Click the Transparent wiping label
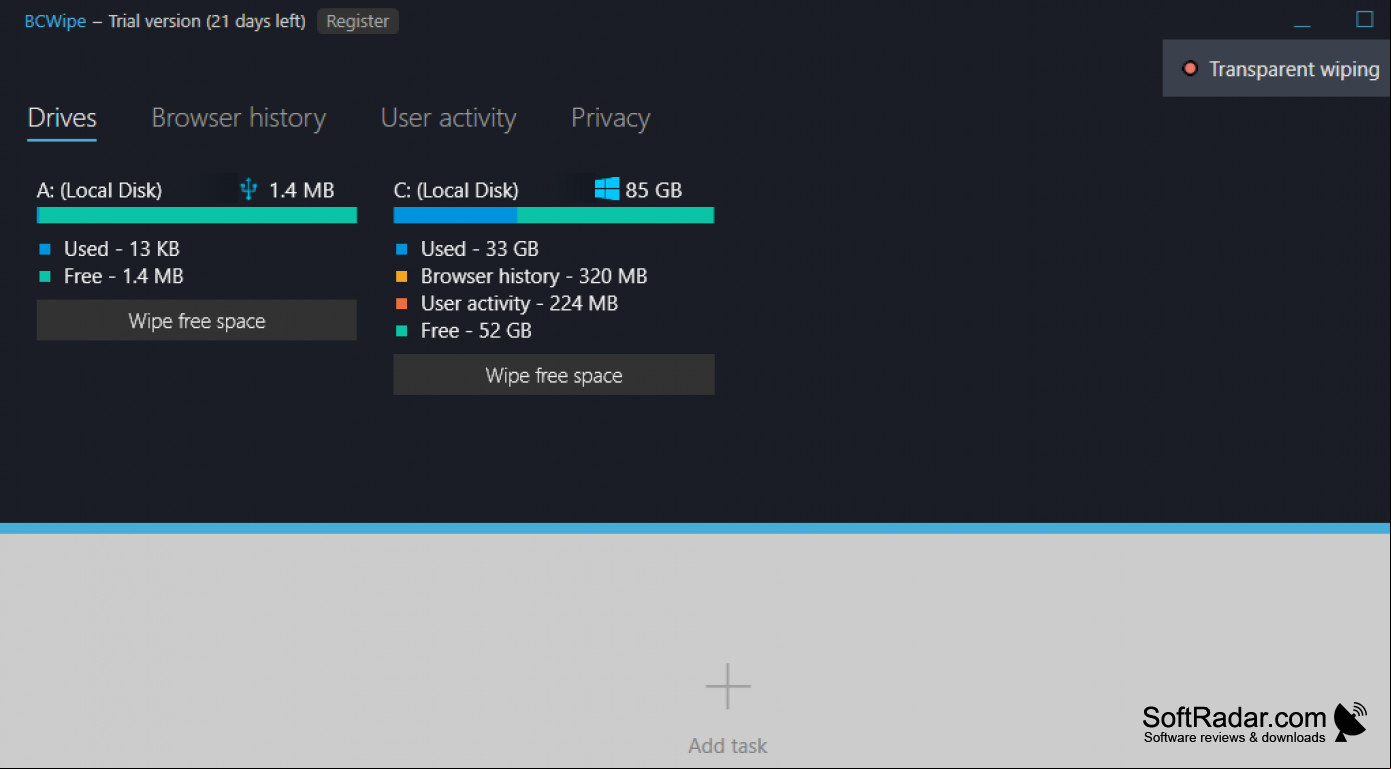Image resolution: width=1391 pixels, height=769 pixels. point(1294,69)
